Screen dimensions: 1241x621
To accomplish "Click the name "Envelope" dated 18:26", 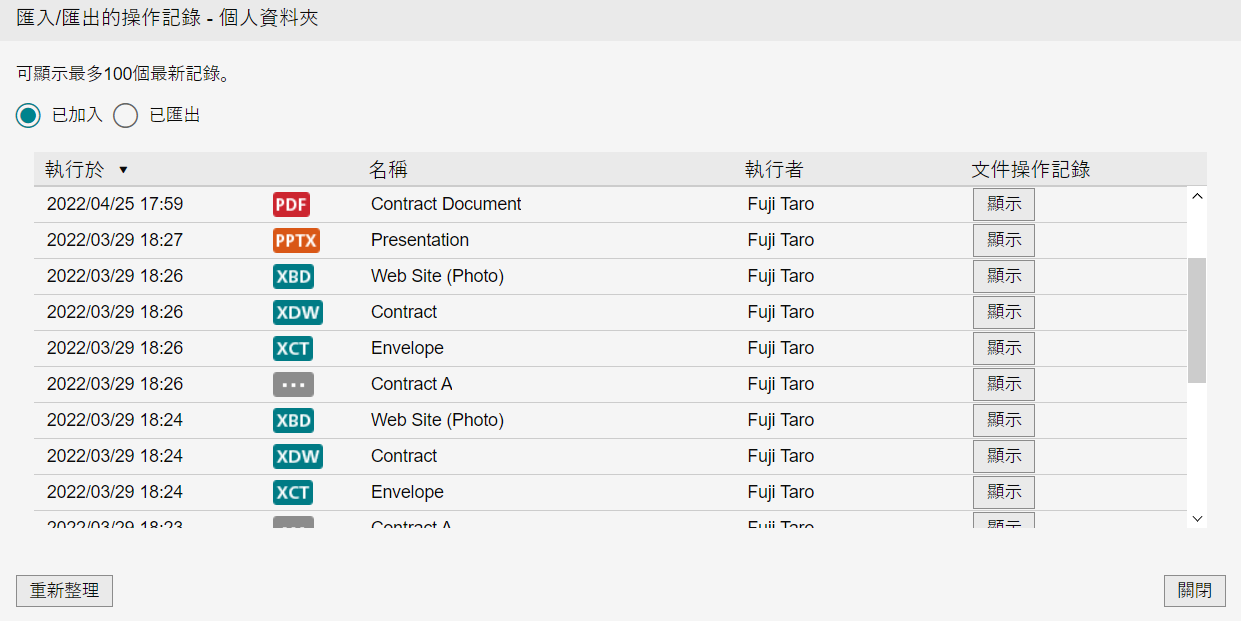I will click(x=407, y=348).
